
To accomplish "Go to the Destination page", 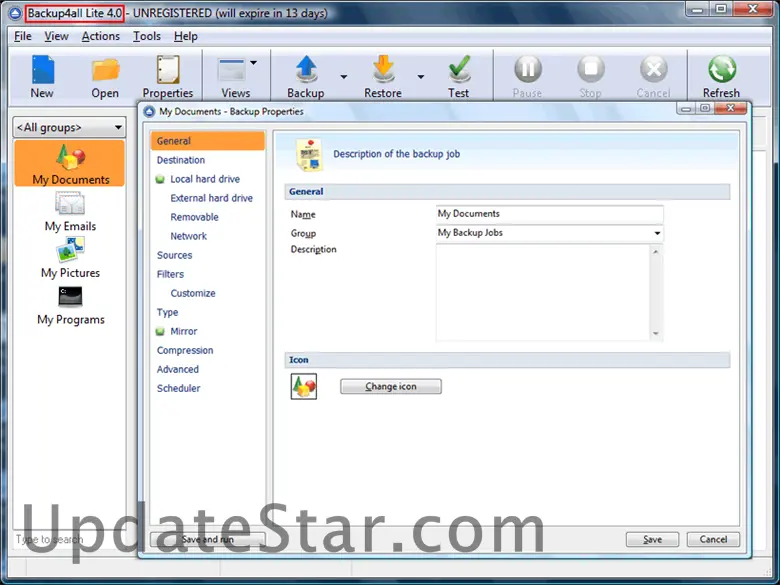I will pos(181,160).
